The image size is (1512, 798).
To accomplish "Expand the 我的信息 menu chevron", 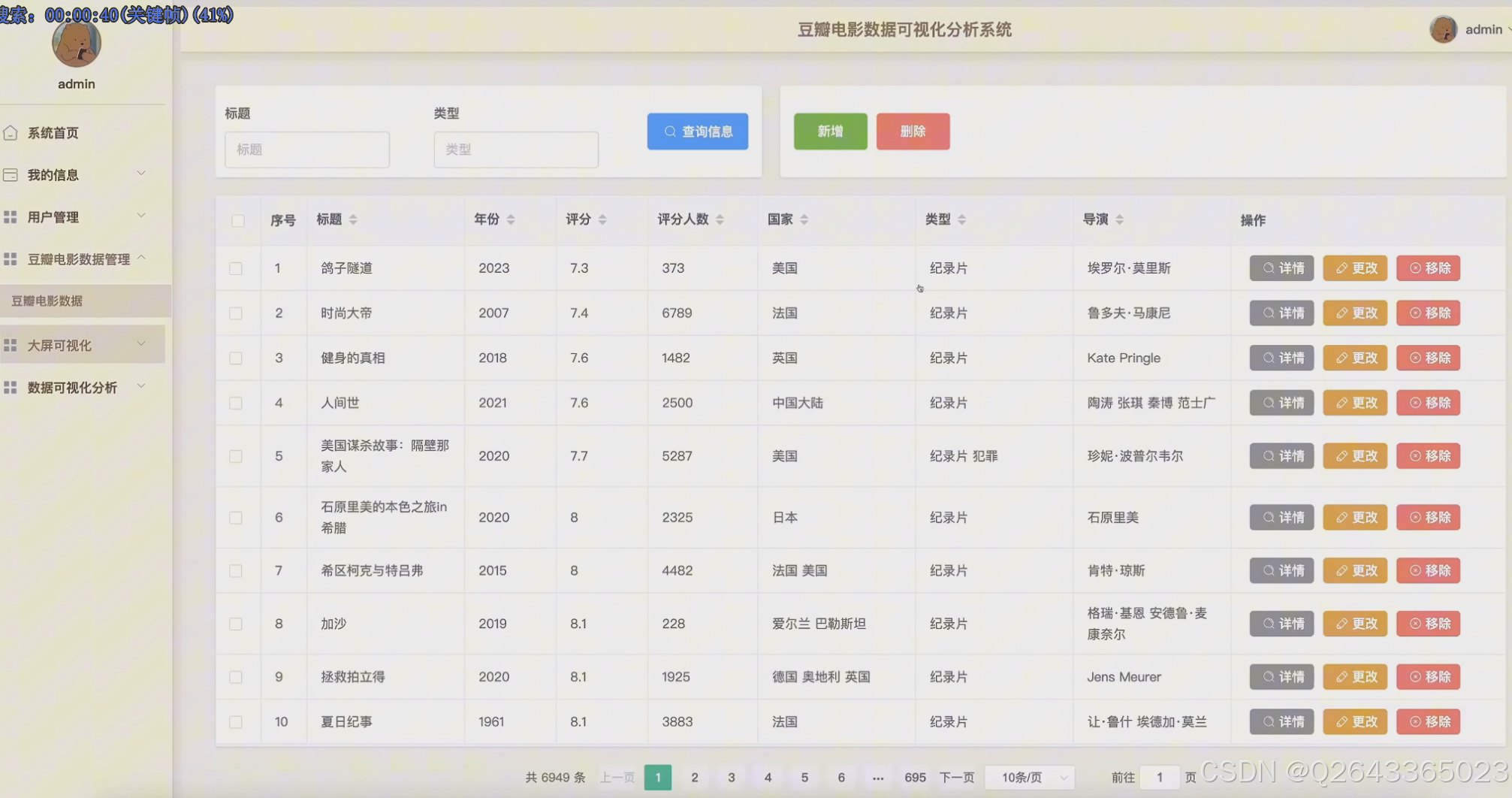I will 141,174.
